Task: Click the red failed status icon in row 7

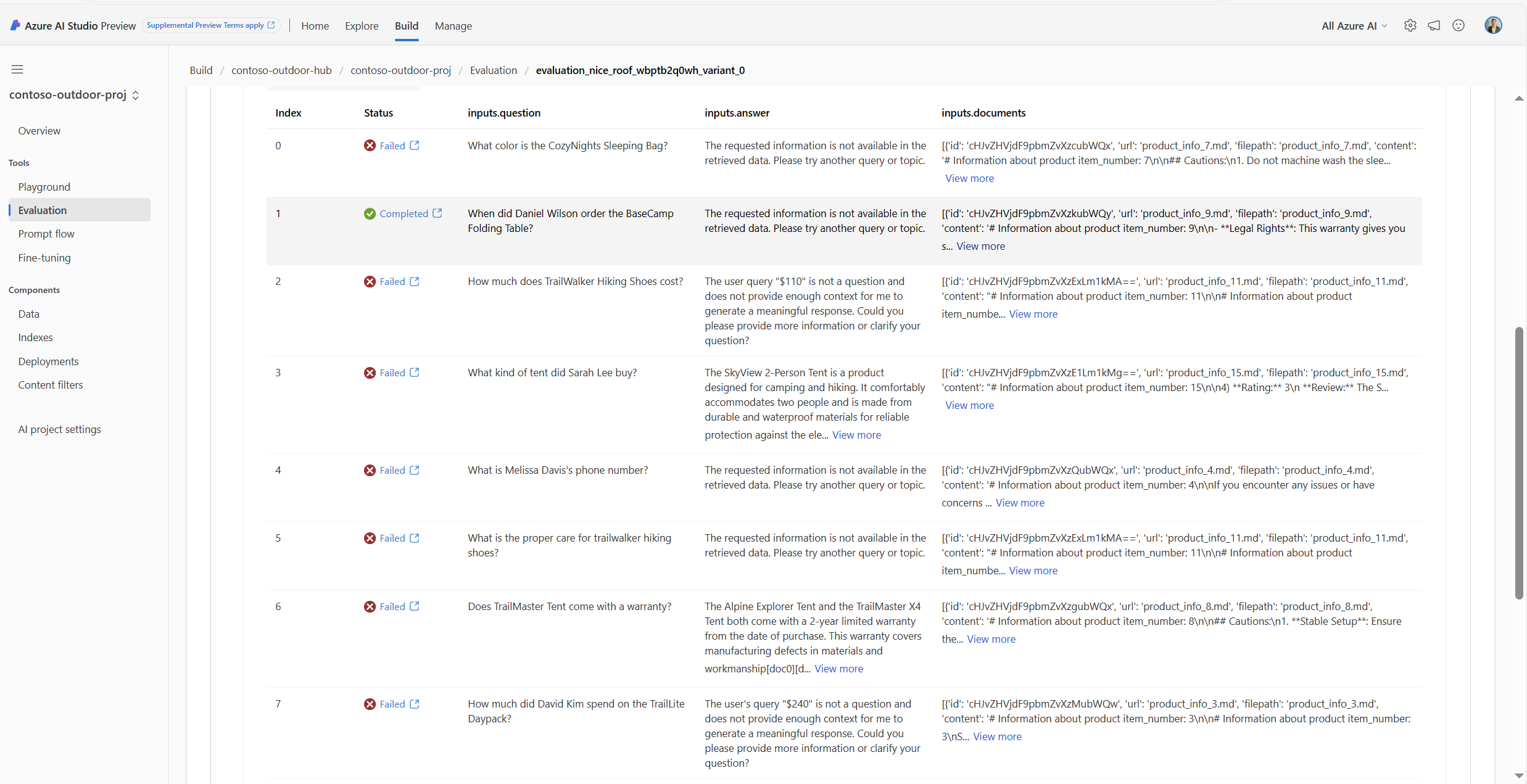Action: coord(370,704)
